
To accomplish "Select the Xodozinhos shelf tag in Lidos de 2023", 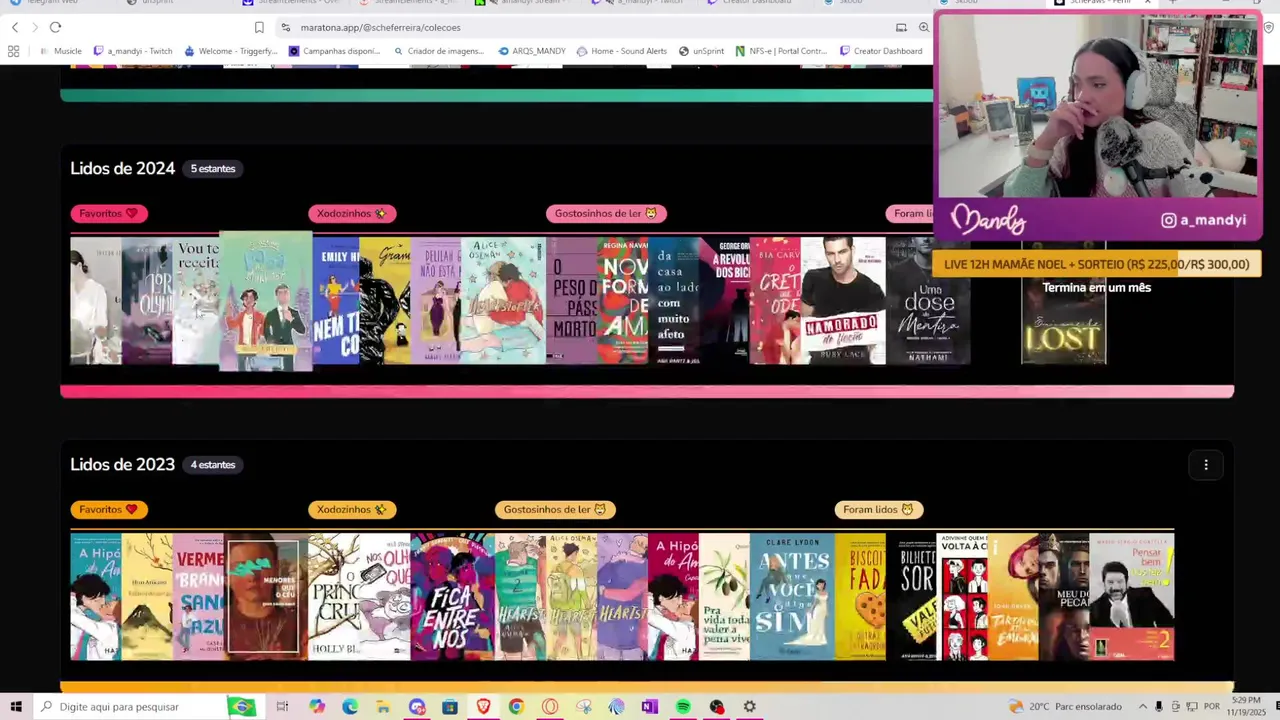I will [x=352, y=509].
